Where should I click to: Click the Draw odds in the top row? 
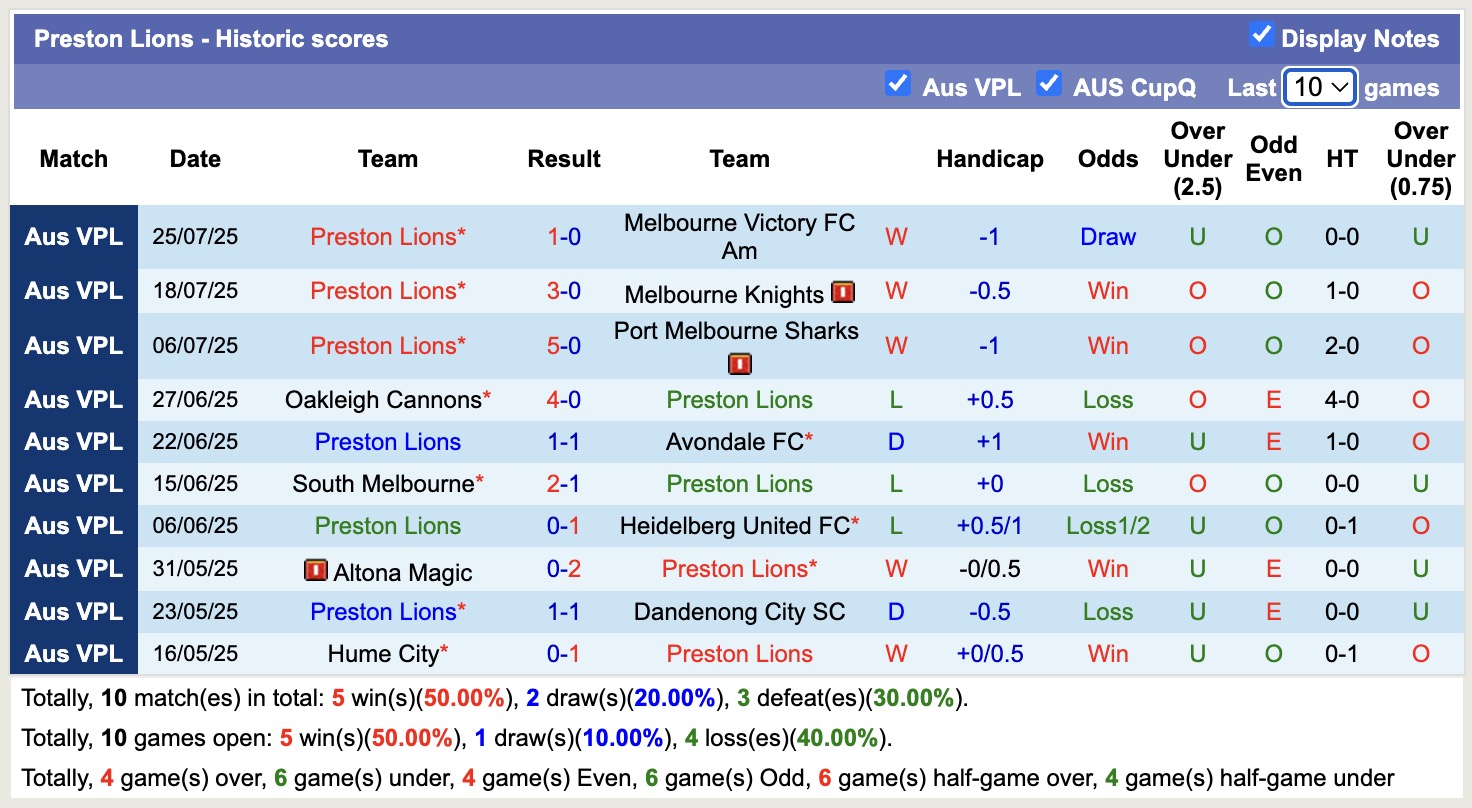(1108, 237)
